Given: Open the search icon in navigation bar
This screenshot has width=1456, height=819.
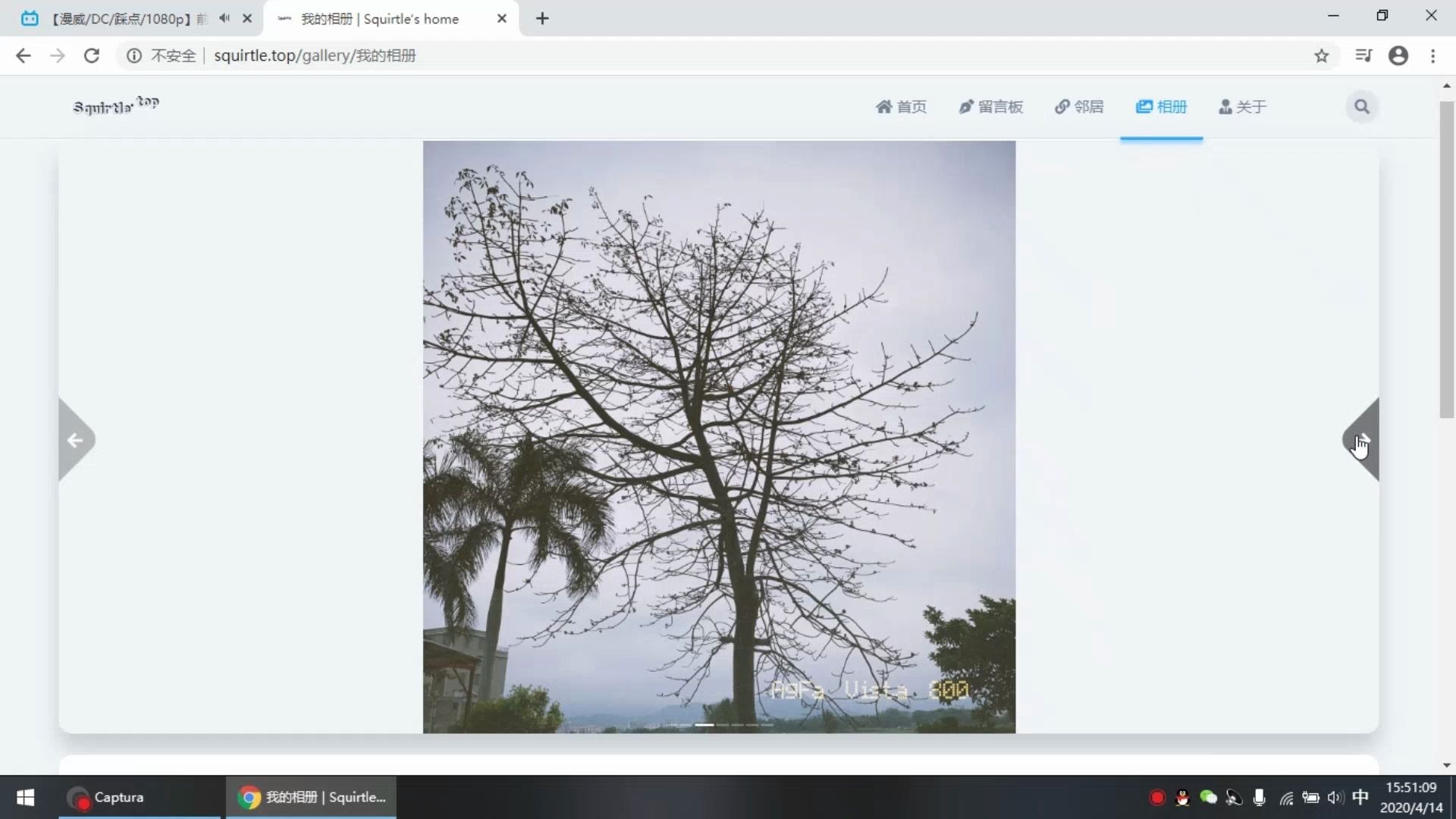Looking at the screenshot, I should pos(1362,107).
